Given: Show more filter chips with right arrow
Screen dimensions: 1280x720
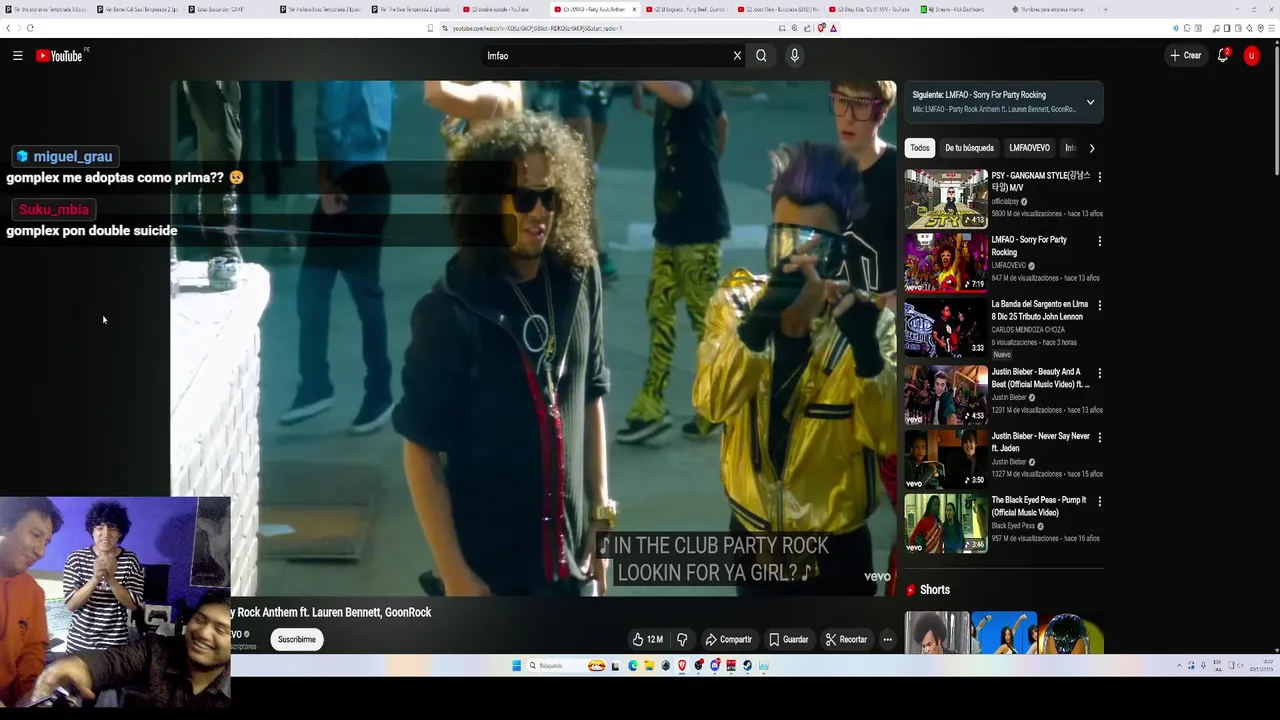Looking at the screenshot, I should (x=1091, y=148).
